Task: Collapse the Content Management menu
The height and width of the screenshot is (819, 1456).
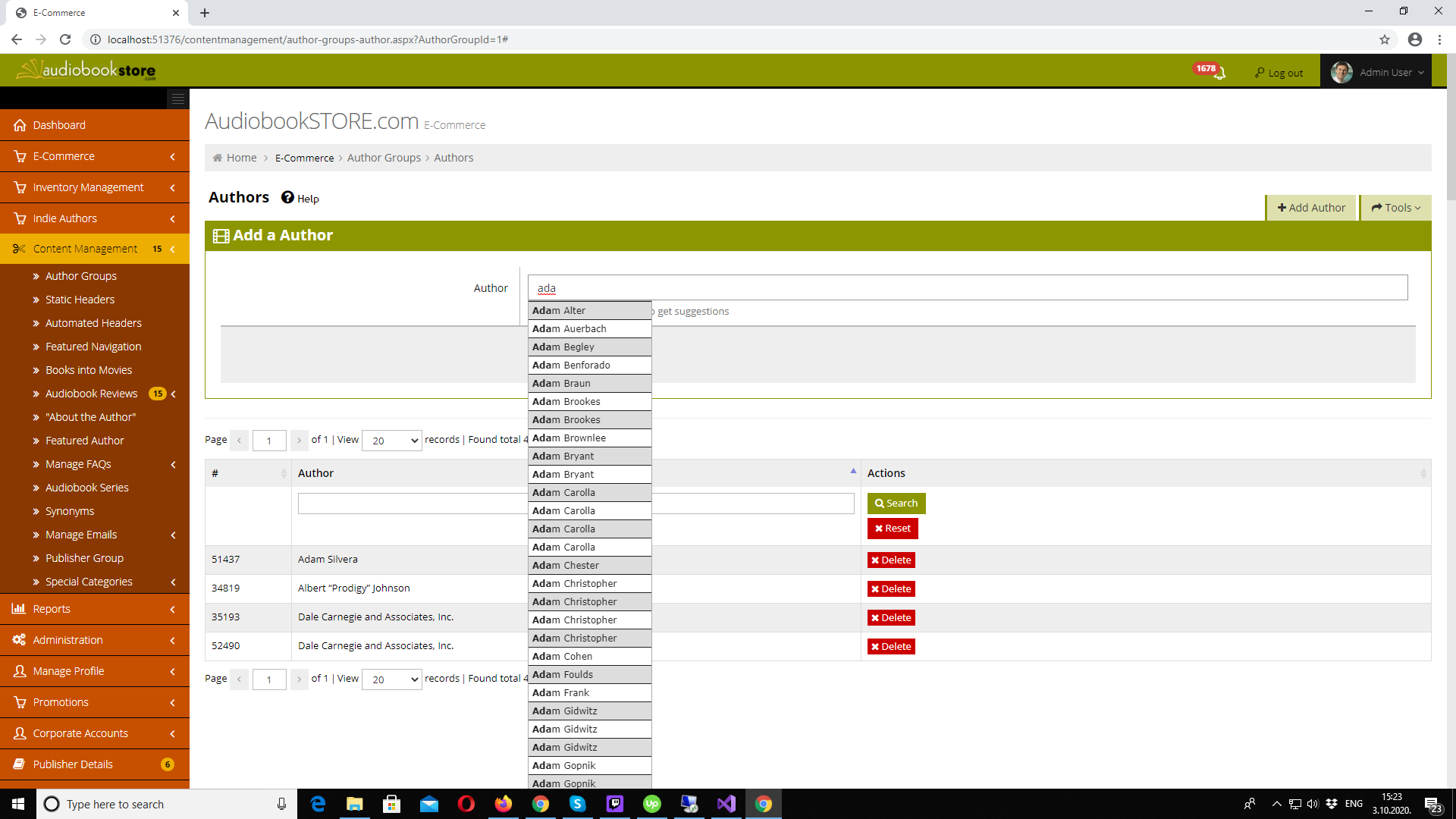Action: (x=95, y=249)
